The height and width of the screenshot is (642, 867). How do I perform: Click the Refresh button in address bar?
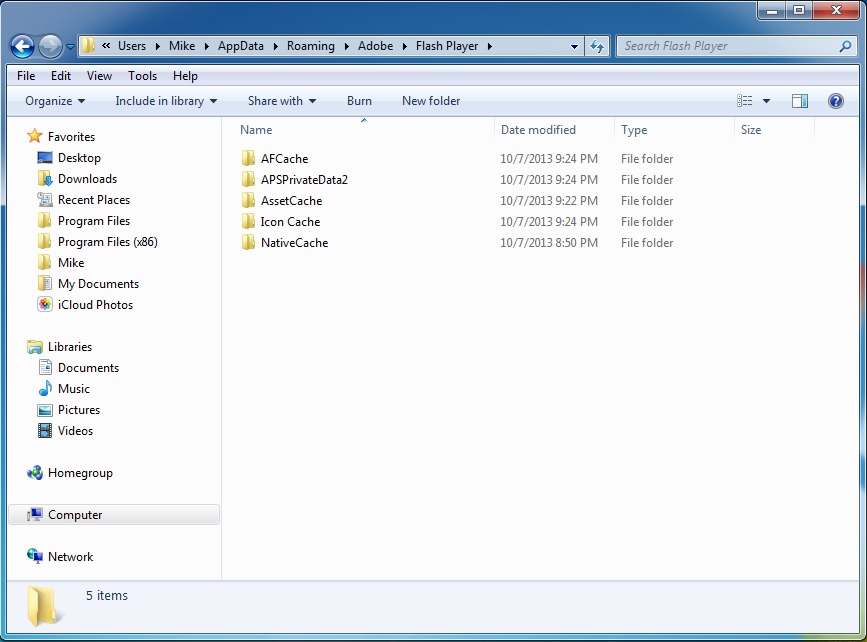click(x=596, y=46)
